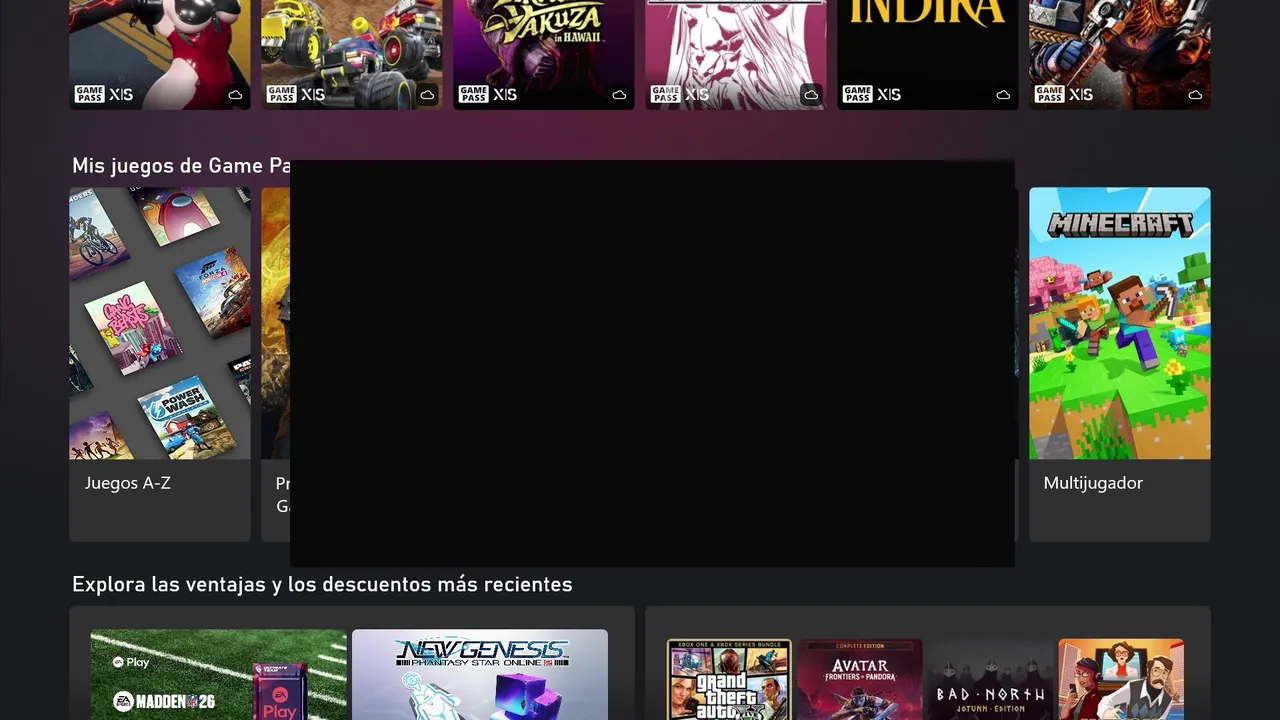Select the Bad North Jotunn Edition cover
This screenshot has height=720, width=1280.
point(991,680)
